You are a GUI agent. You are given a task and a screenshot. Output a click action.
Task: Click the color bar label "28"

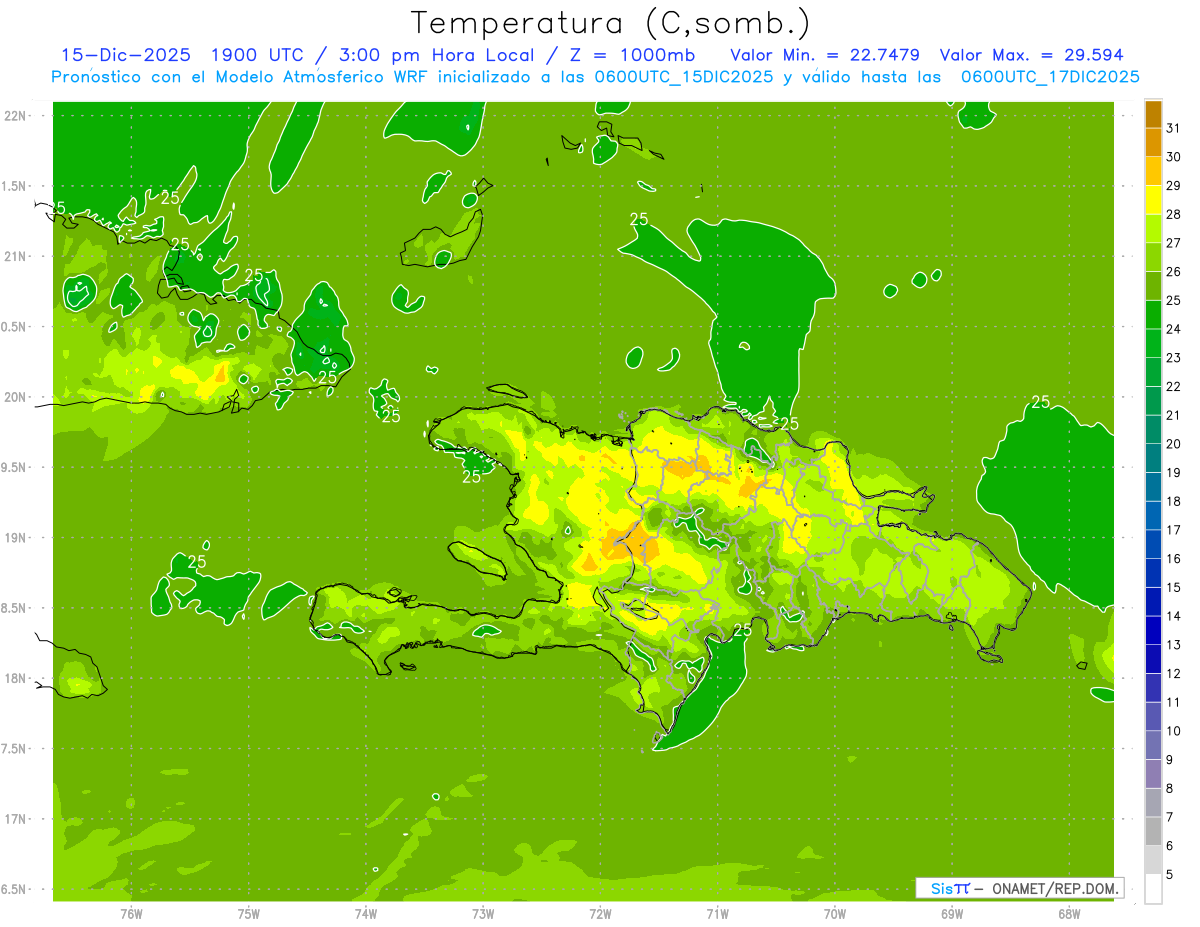1174,214
